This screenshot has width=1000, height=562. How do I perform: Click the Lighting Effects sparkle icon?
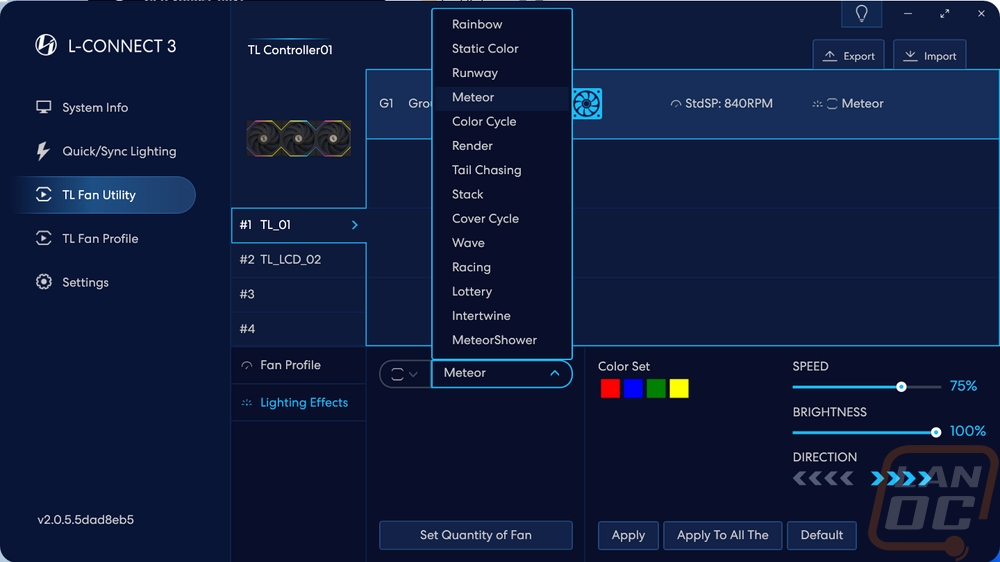247,403
